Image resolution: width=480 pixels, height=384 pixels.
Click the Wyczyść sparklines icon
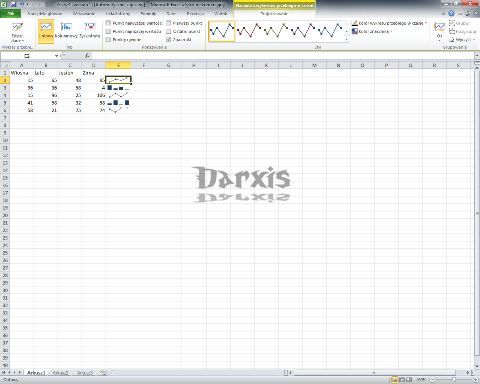pos(452,39)
